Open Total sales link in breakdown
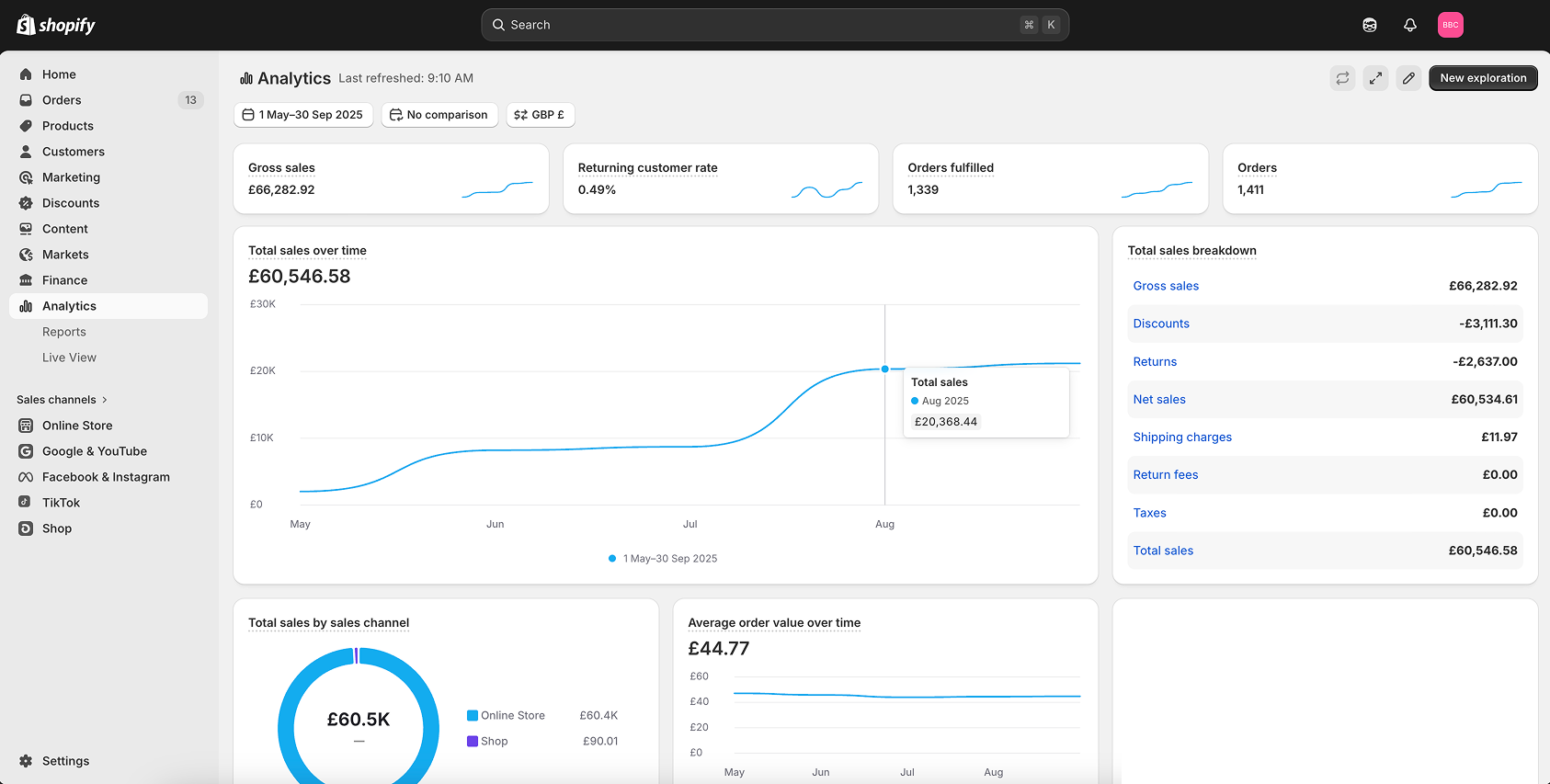Viewport: 1550px width, 784px height. pos(1163,551)
